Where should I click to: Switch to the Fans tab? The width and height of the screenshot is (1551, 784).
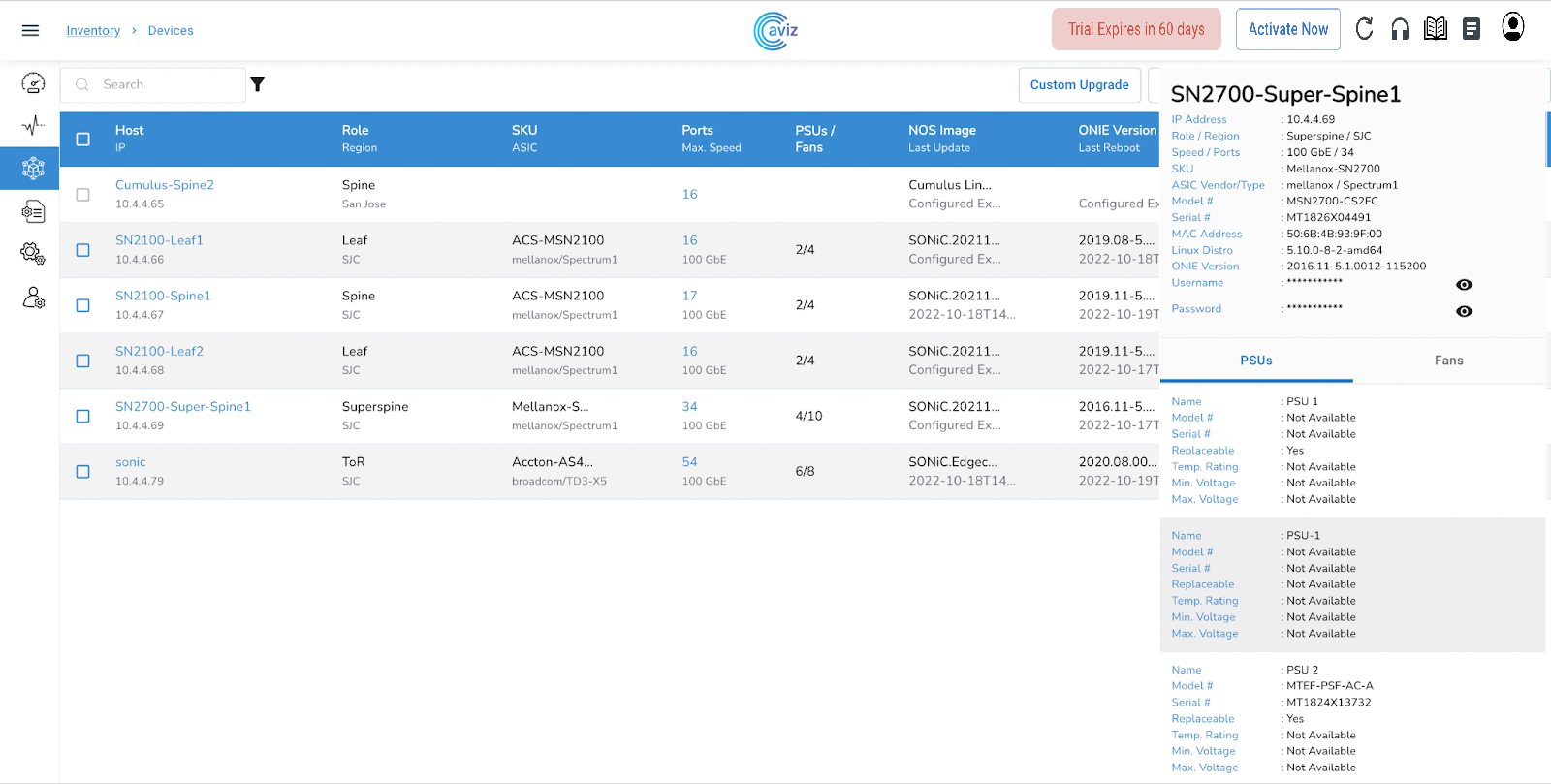coord(1448,361)
